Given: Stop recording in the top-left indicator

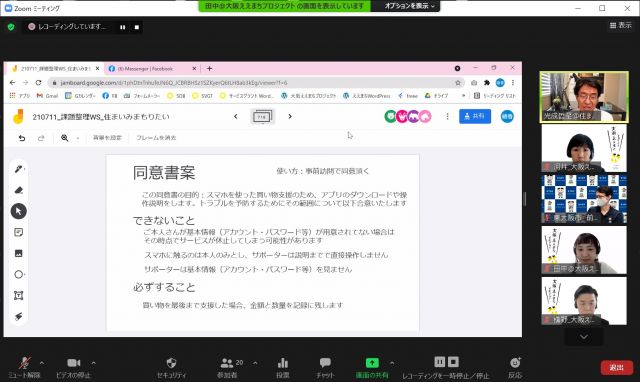Looking at the screenshot, I should click(x=137, y=27).
